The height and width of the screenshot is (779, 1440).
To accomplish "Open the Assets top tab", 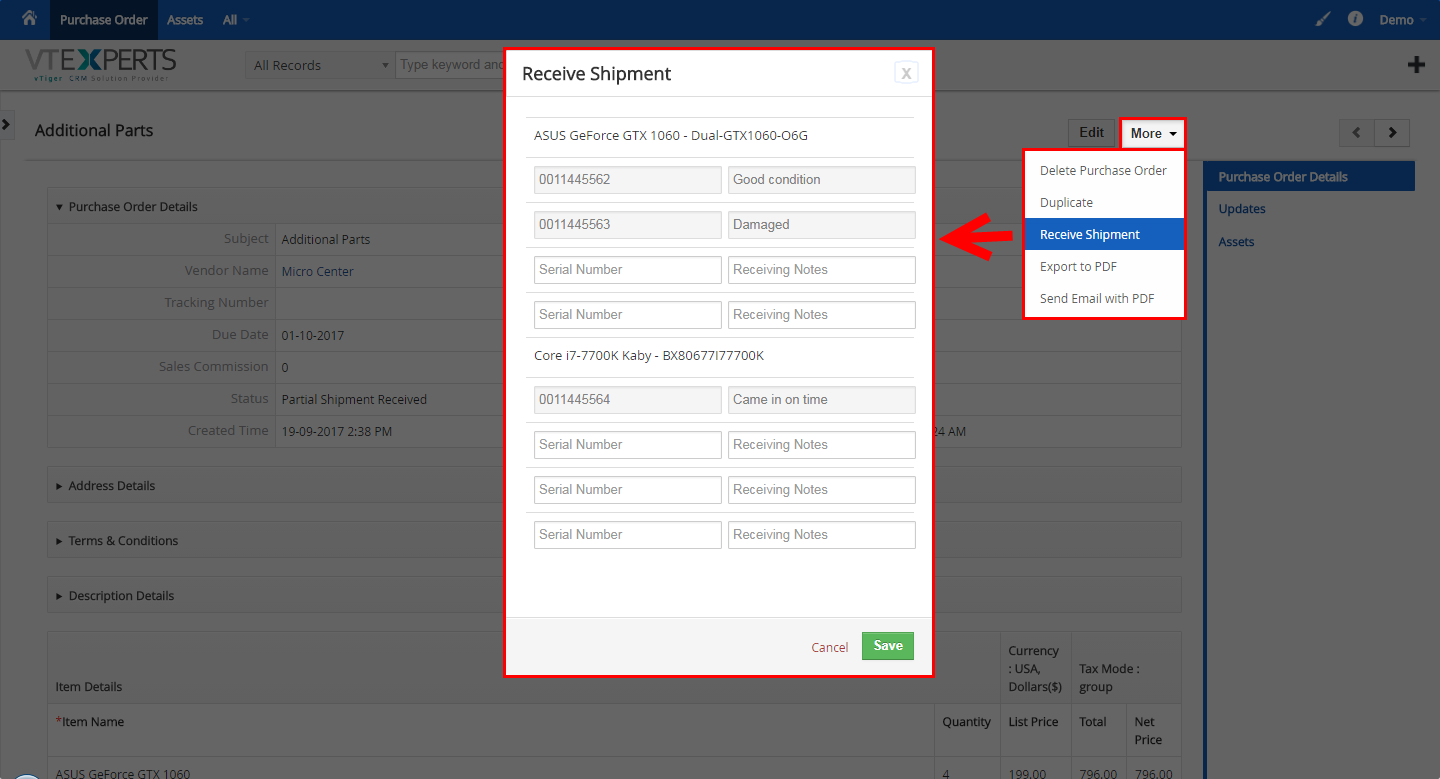I will pyautogui.click(x=185, y=20).
